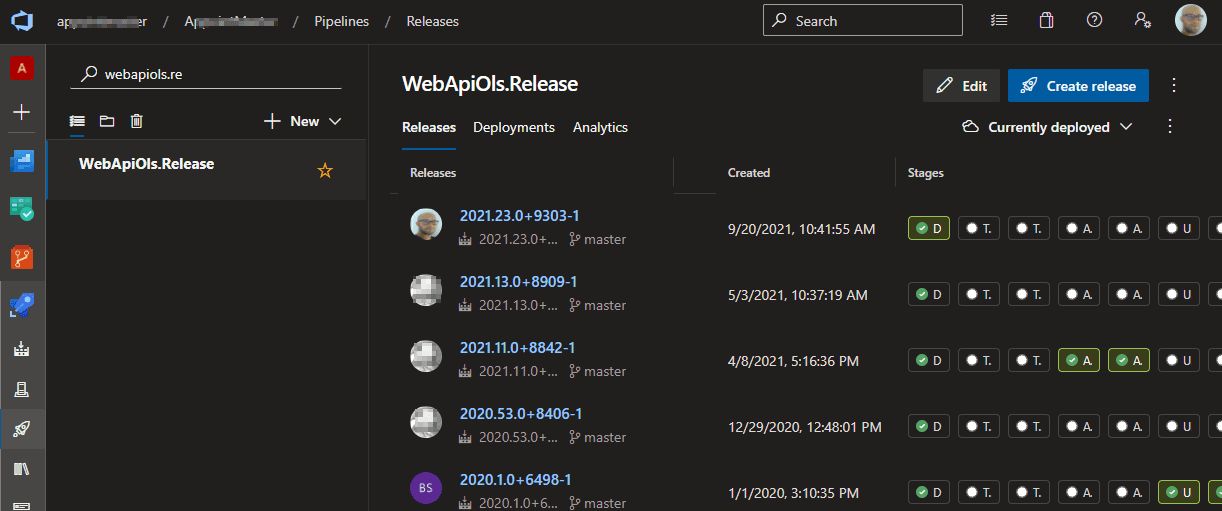Click the D stage of release 2021.13.0+8909-1
The height and width of the screenshot is (511, 1222).
coord(928,294)
